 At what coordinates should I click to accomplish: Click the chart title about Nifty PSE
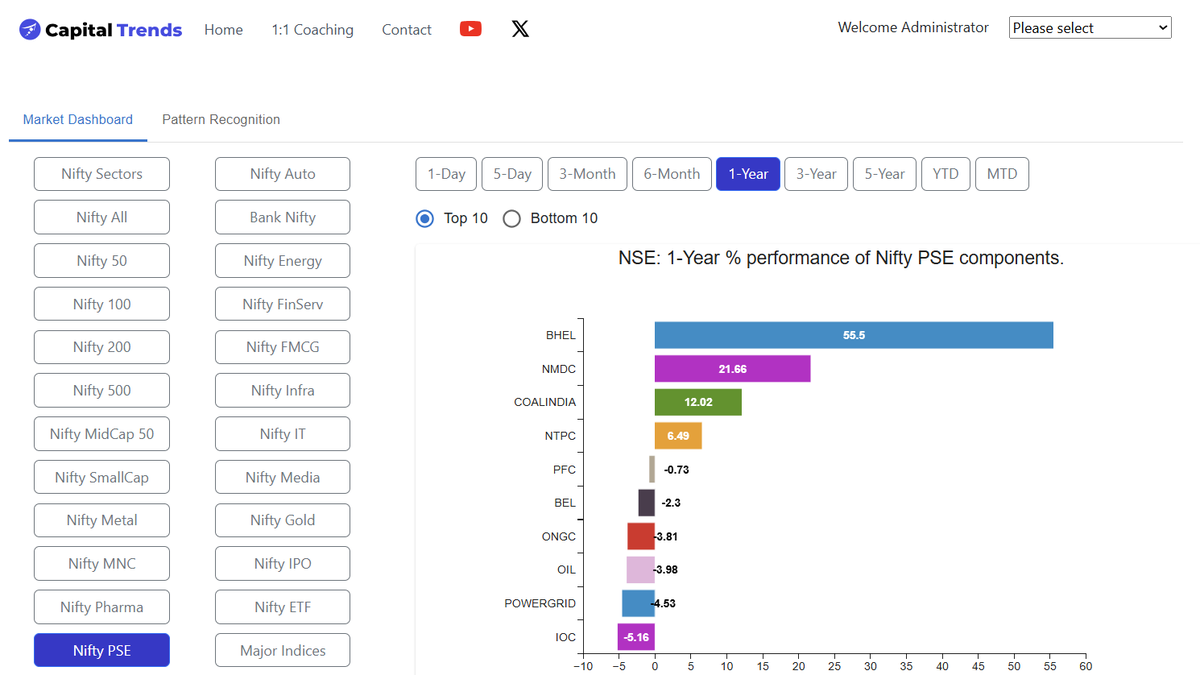(x=841, y=258)
